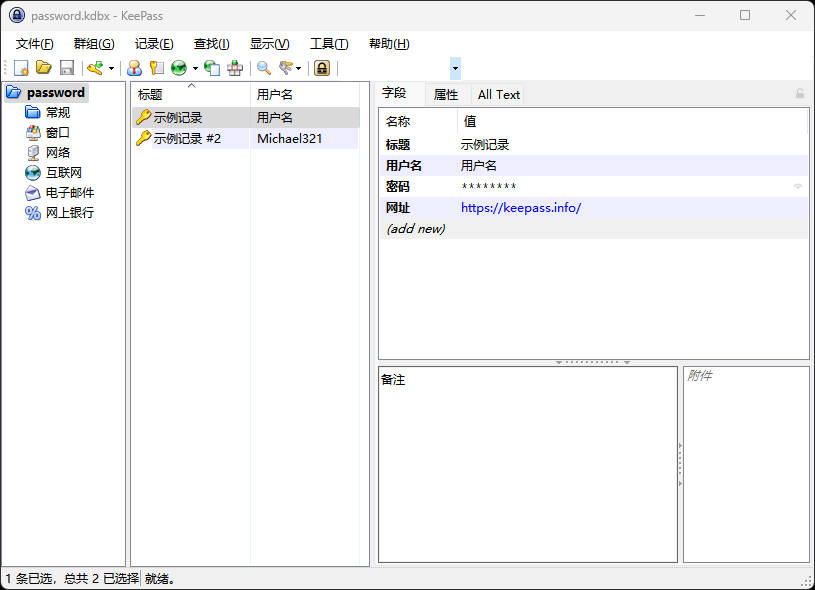
Task: Click the Find magnifier icon in toolbar
Action: tap(264, 68)
